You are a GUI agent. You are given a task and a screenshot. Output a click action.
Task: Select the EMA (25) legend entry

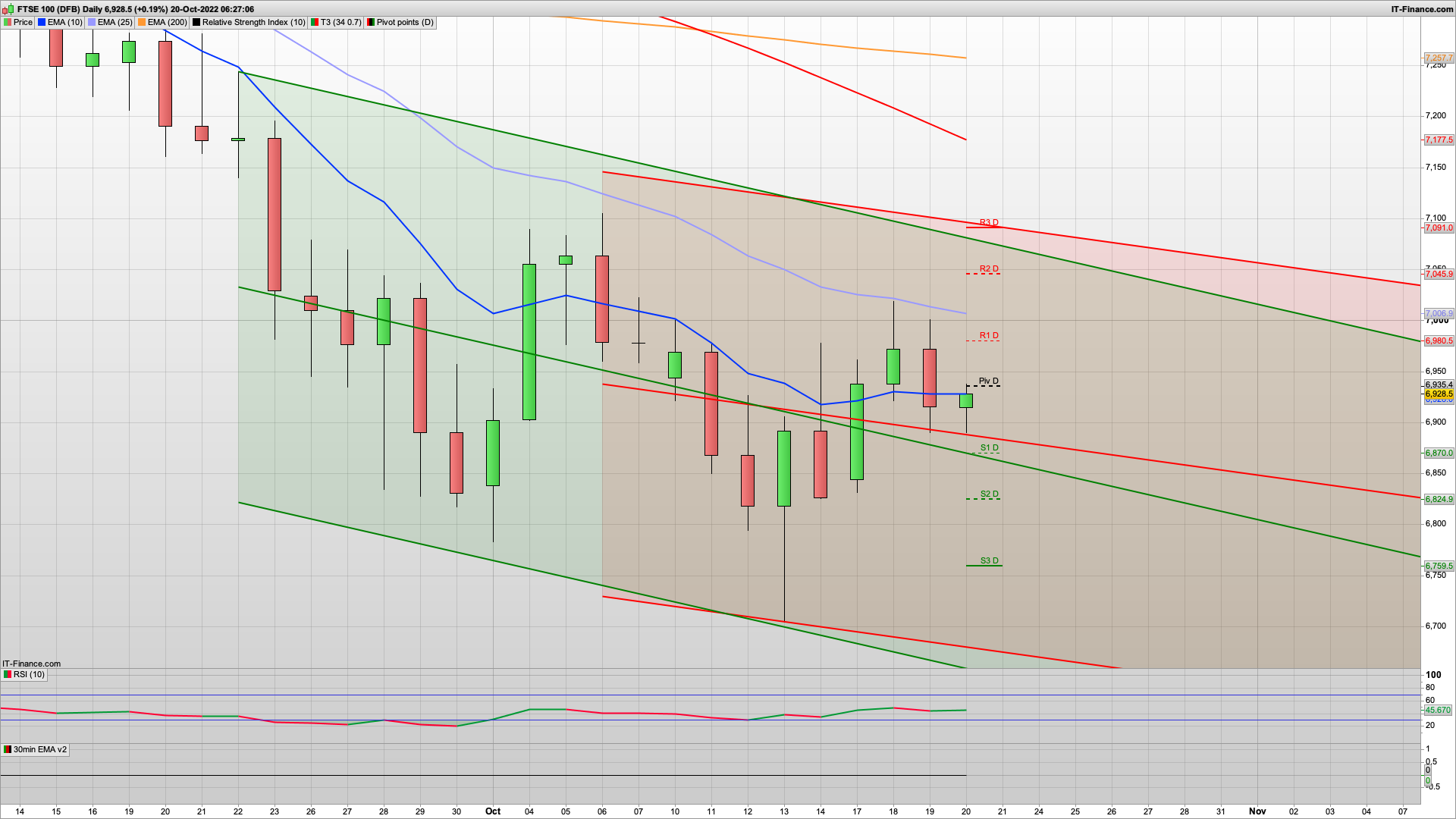(111, 22)
